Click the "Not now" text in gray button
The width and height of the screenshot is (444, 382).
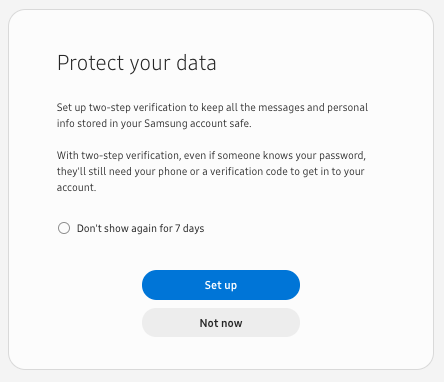221,323
